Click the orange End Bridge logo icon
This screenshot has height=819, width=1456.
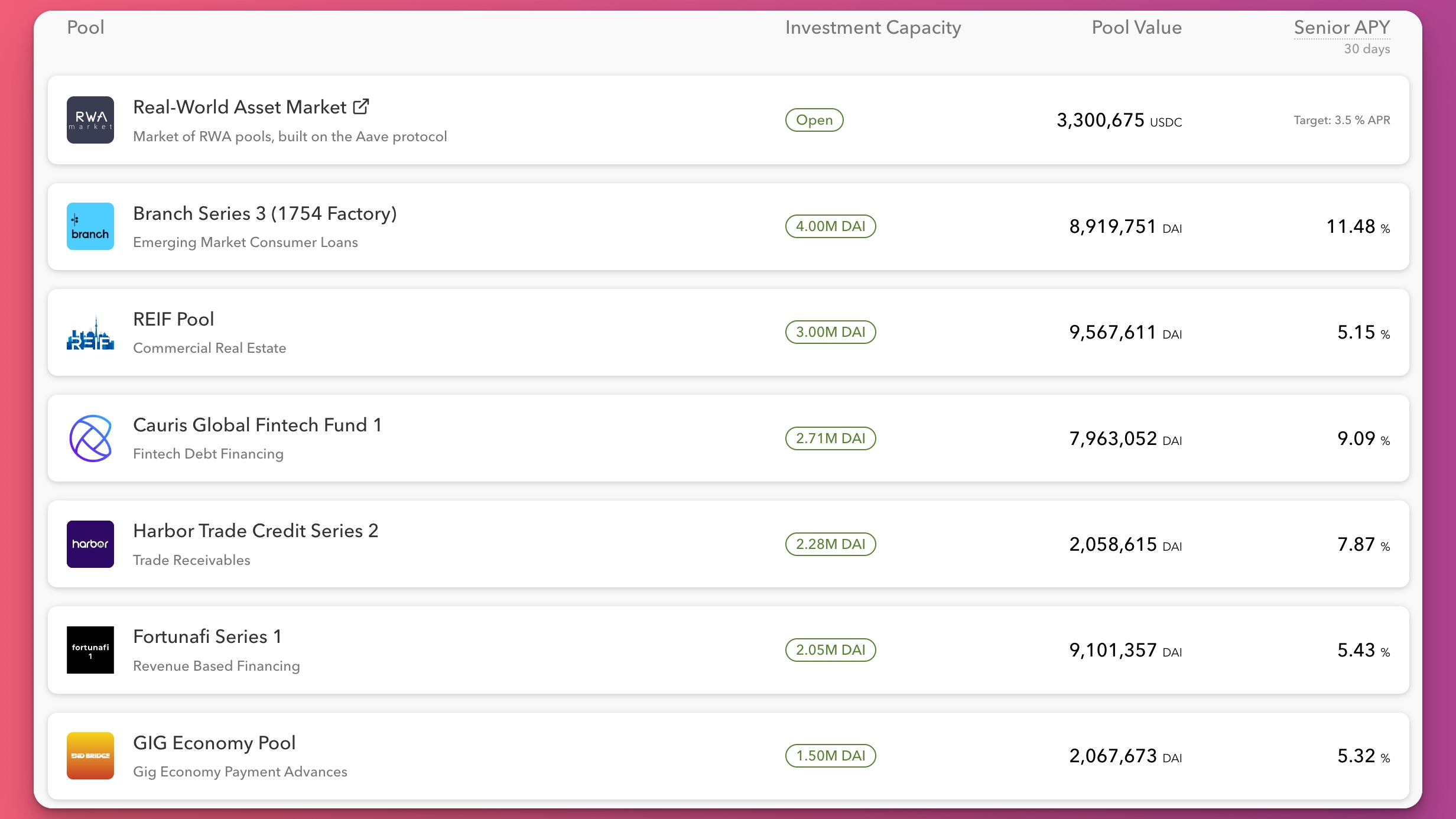pos(90,756)
